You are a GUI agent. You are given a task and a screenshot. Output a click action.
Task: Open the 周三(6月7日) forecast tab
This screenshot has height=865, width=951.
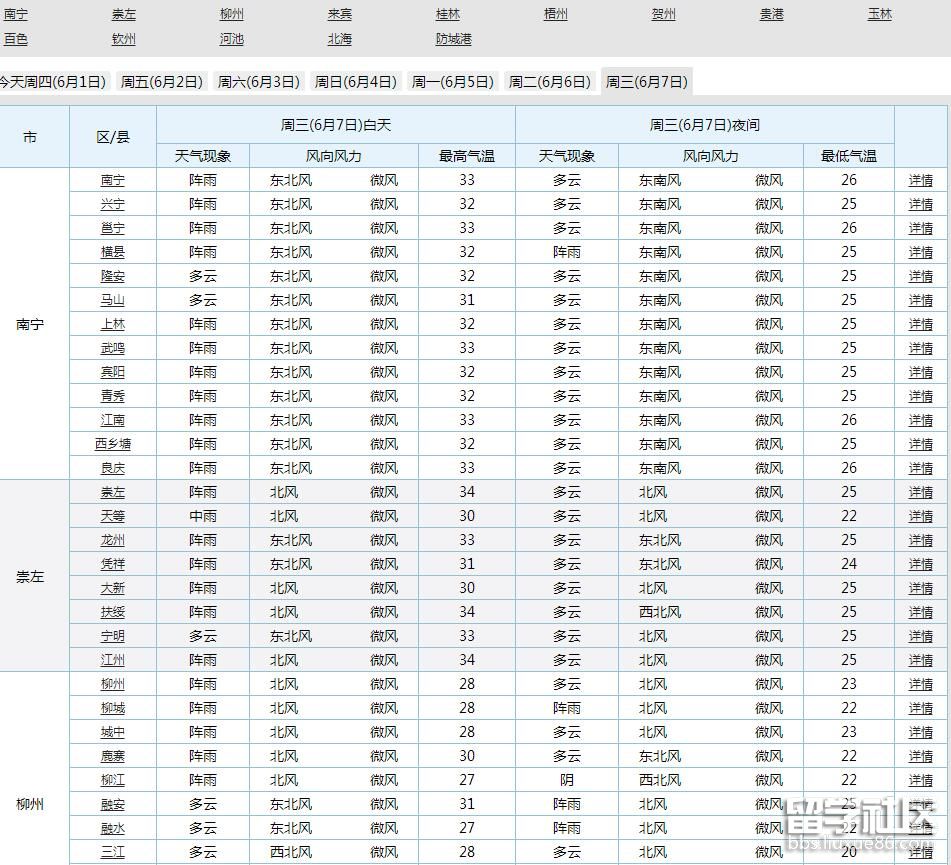(x=646, y=83)
